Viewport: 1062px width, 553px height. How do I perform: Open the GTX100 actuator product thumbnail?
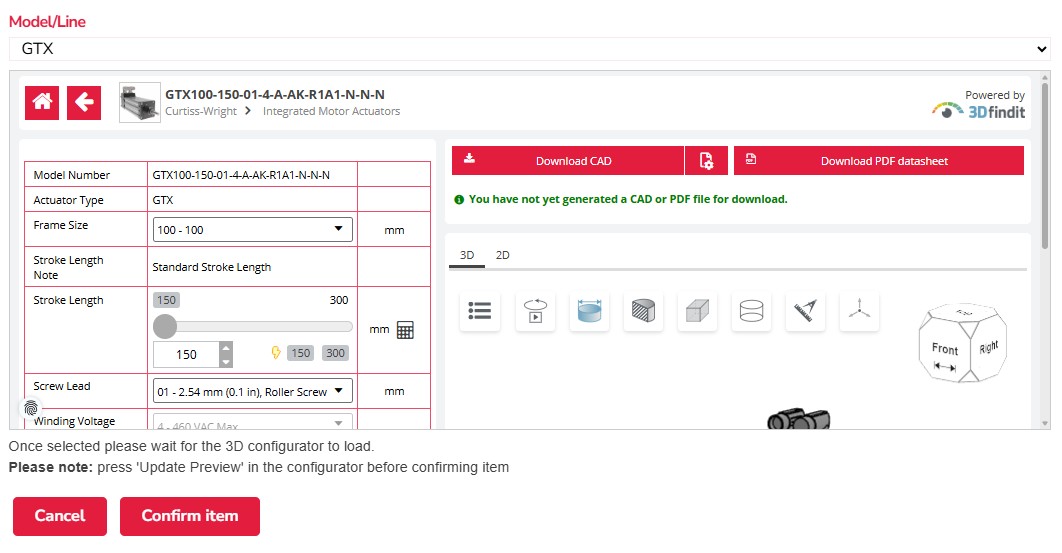click(x=140, y=102)
